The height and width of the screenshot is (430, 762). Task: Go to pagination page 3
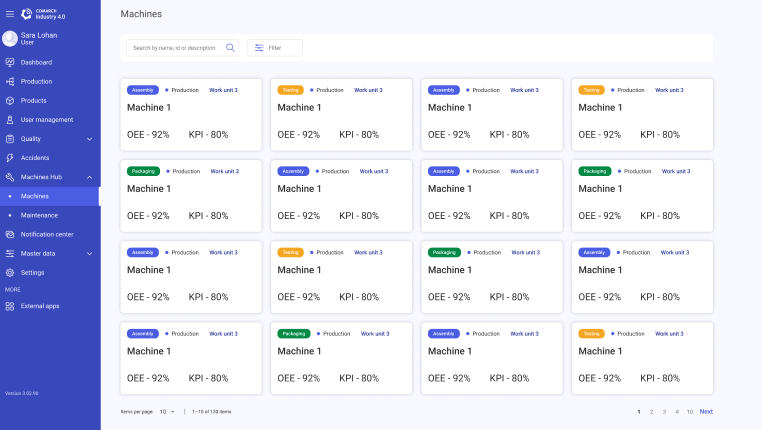(x=664, y=412)
